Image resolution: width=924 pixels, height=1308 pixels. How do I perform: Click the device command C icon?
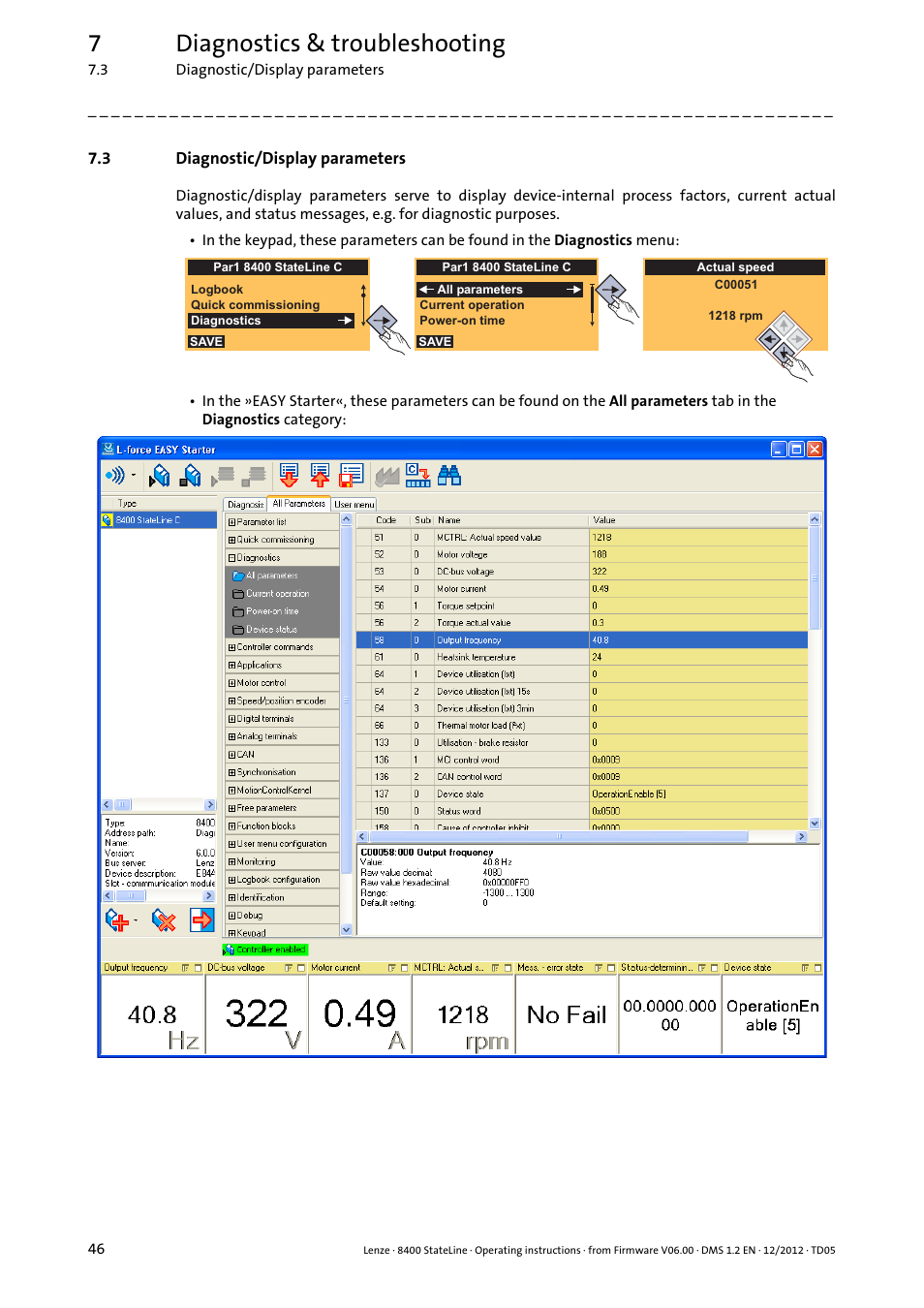pyautogui.click(x=417, y=475)
